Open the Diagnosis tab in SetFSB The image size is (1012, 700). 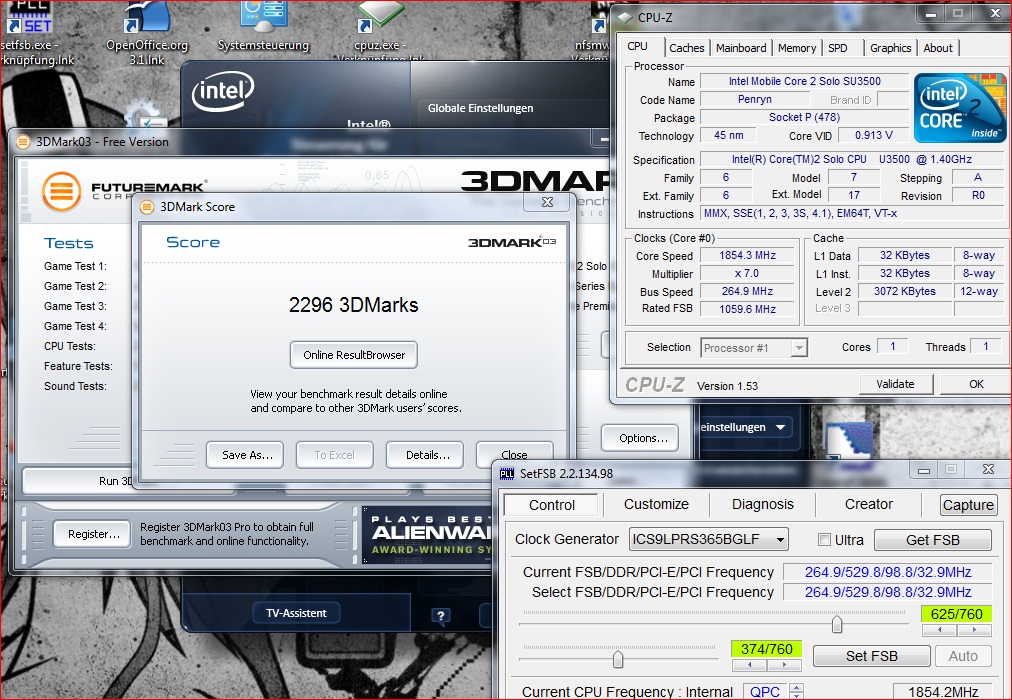pos(763,504)
